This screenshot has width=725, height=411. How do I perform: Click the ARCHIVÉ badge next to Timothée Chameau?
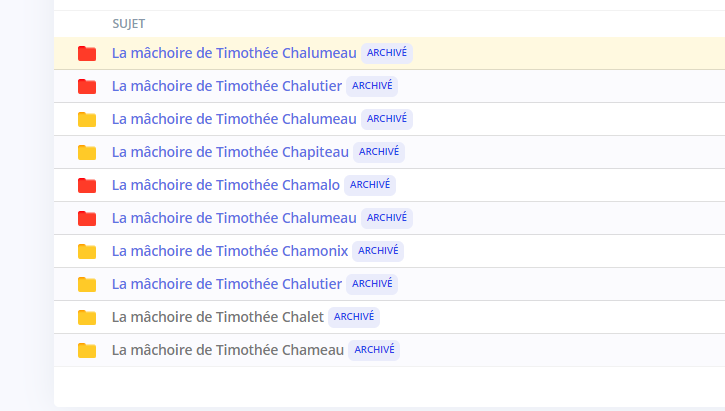coord(374,350)
